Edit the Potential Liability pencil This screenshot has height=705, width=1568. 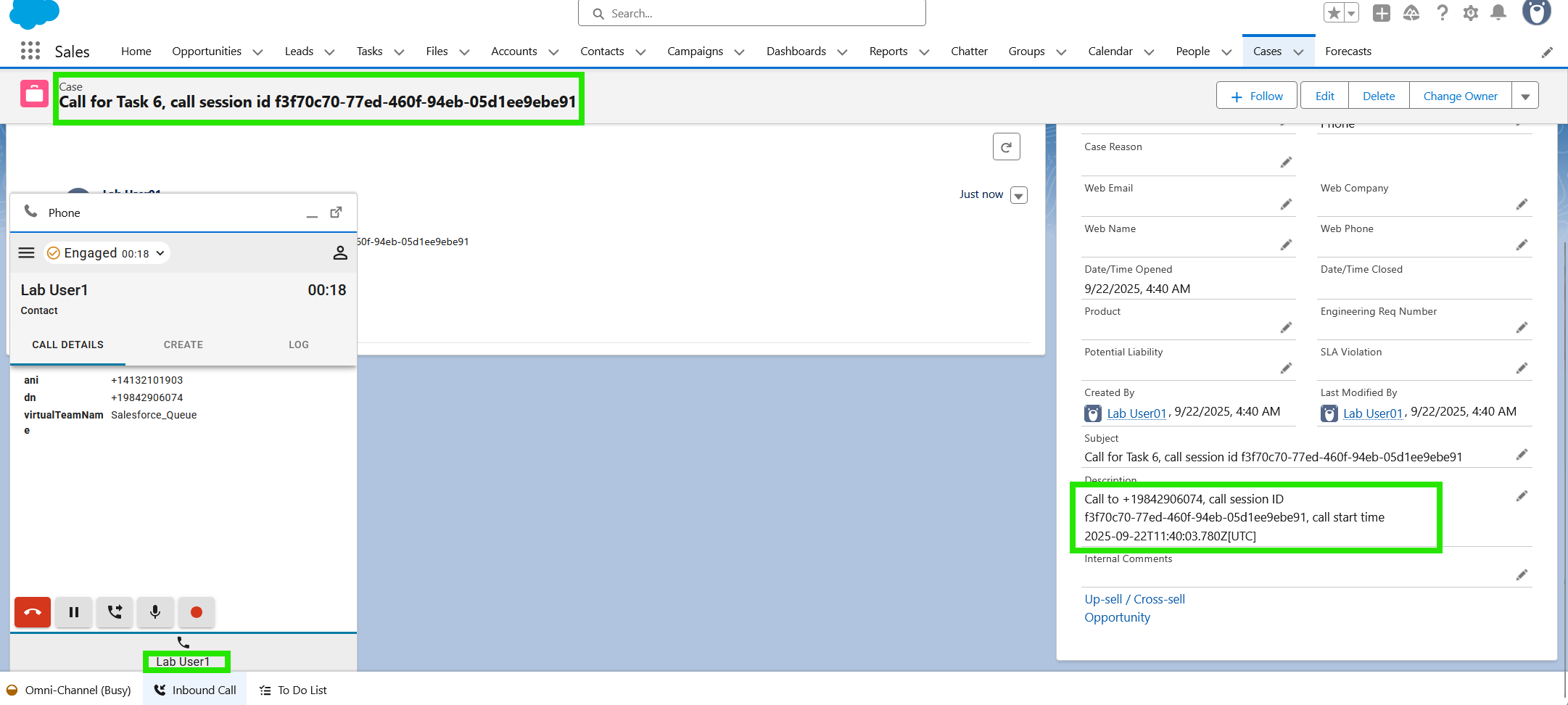(x=1286, y=368)
